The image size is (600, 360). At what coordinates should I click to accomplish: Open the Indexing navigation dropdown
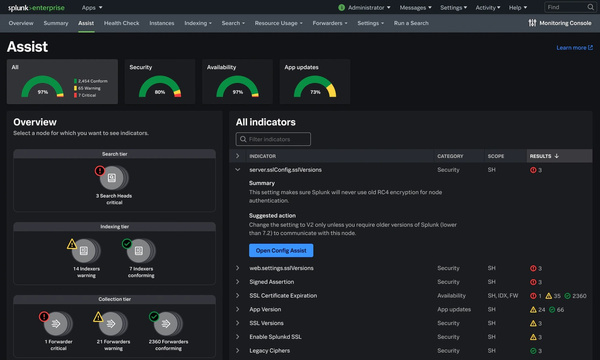(198, 23)
